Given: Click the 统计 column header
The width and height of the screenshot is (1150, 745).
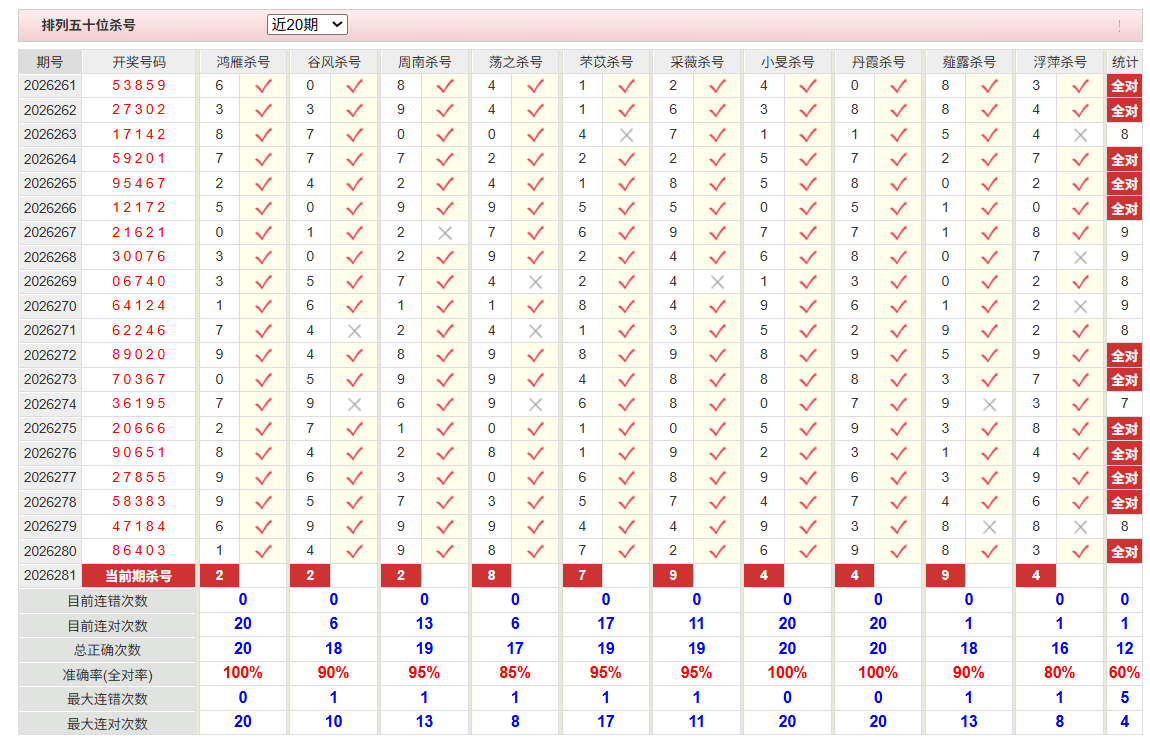Looking at the screenshot, I should click(x=1124, y=62).
